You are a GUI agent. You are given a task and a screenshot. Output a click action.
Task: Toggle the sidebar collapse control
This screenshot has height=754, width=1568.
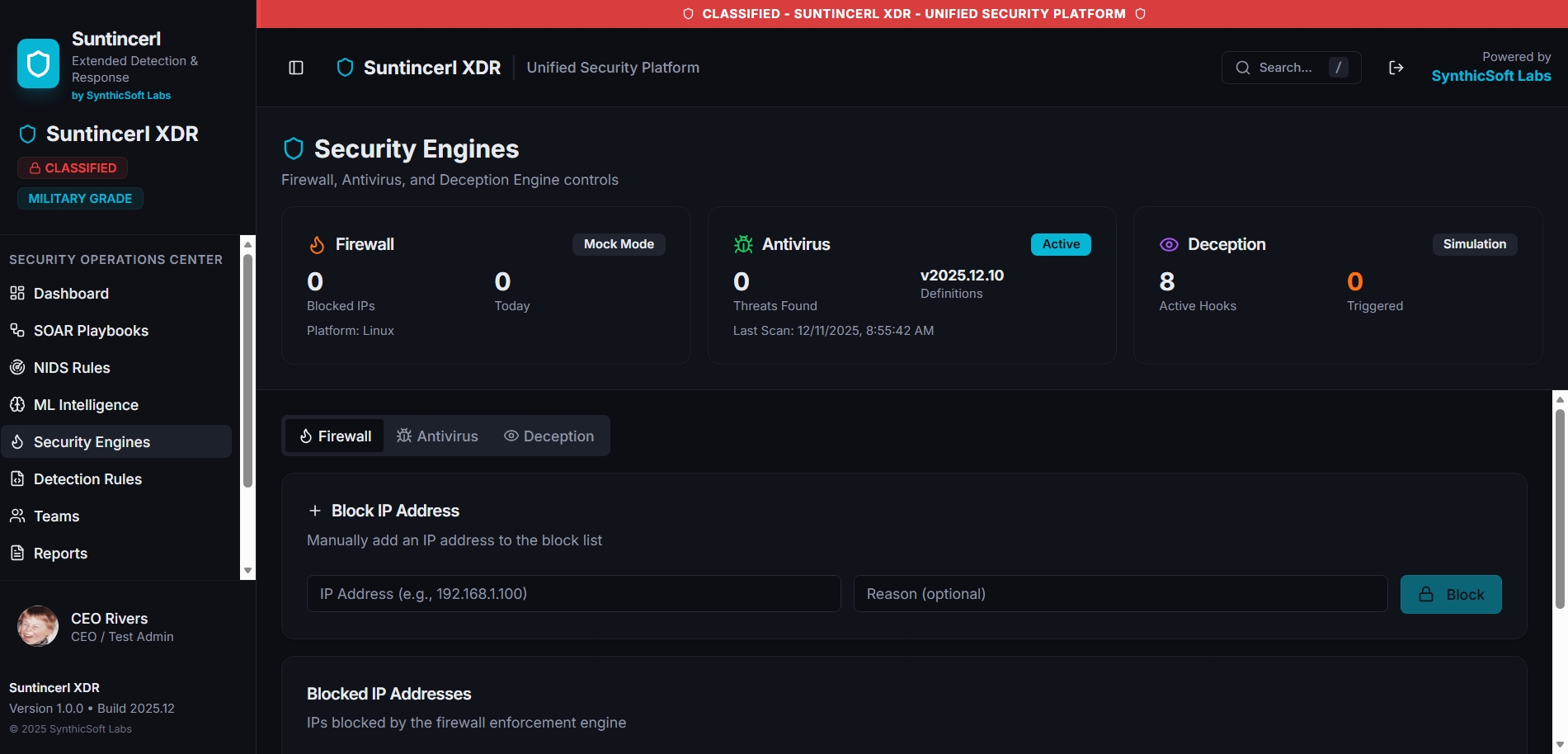coord(295,67)
